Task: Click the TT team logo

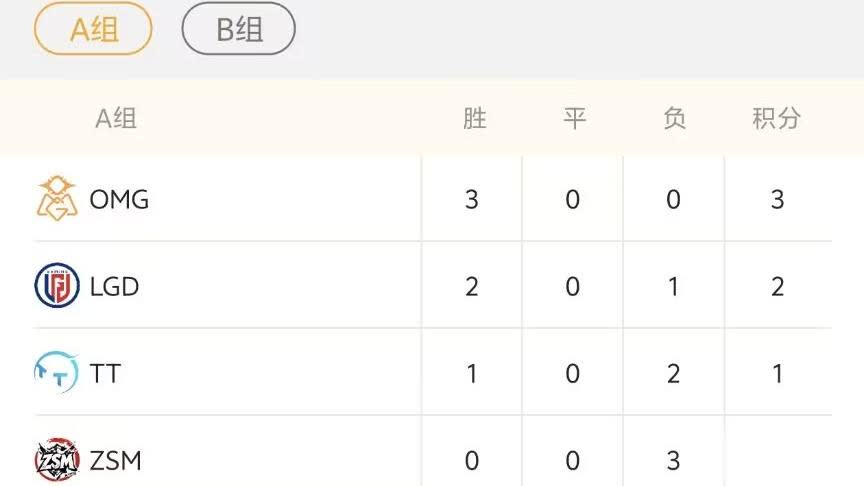Action: (55, 373)
